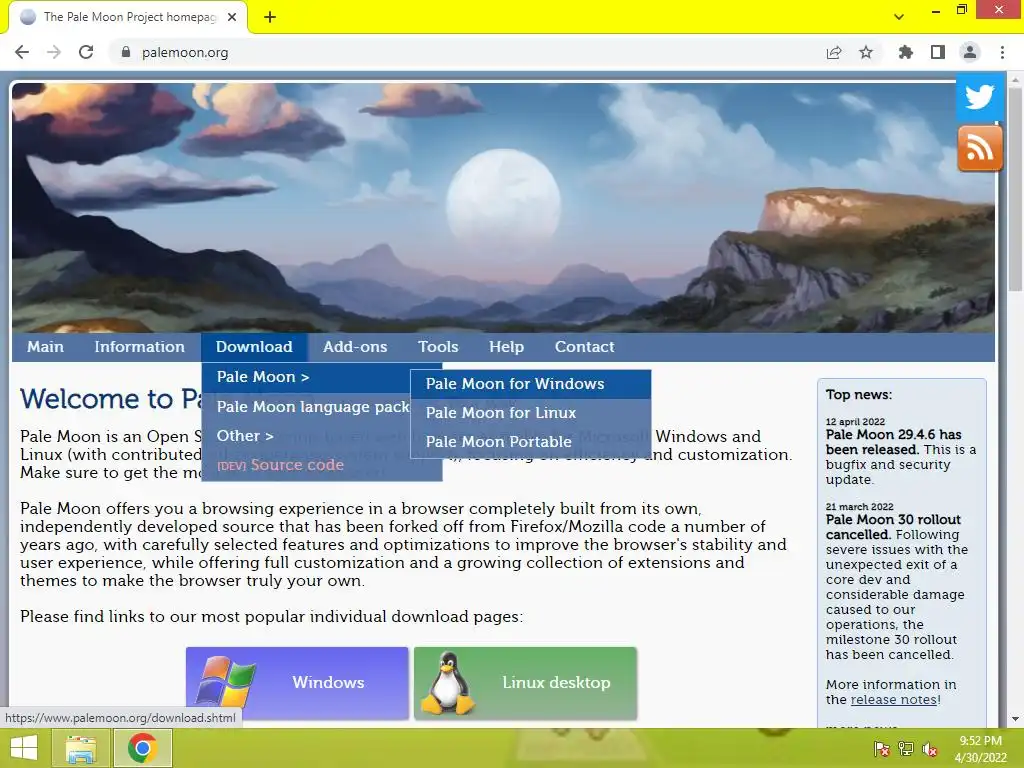The width and height of the screenshot is (1024, 768).
Task: Select the Main menu item
Action: coord(45,347)
